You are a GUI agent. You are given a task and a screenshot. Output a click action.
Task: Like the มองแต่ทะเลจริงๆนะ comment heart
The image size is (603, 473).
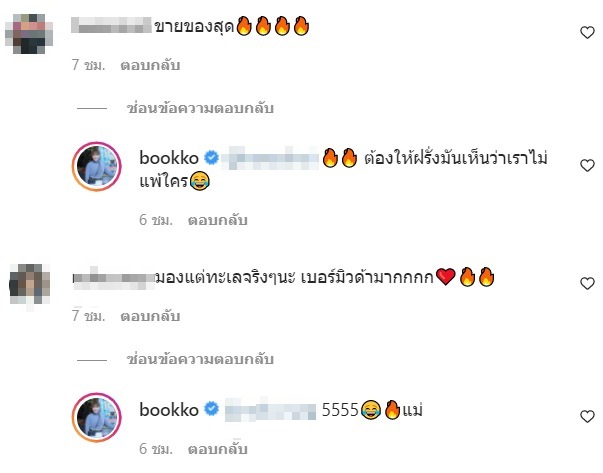click(587, 283)
